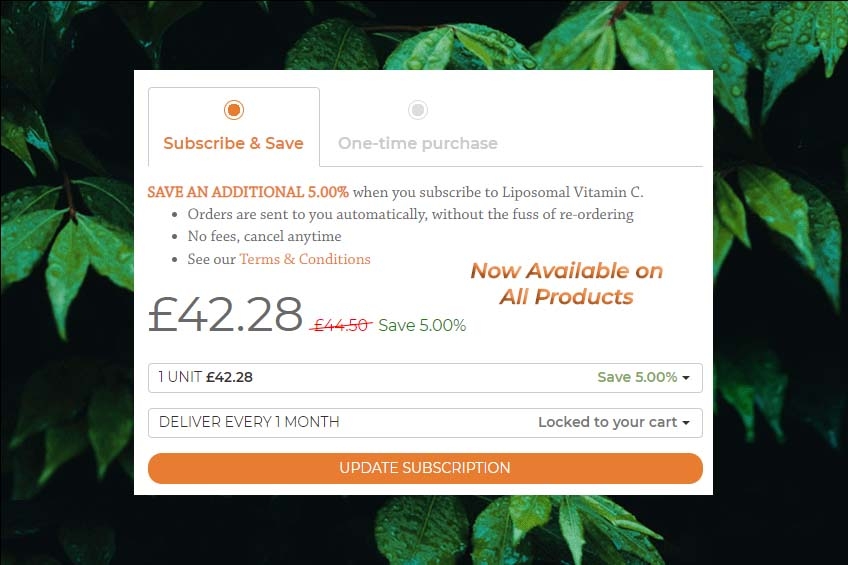Switch to the Subscribe & Save tab label
Image resolution: width=848 pixels, height=565 pixels.
[233, 143]
